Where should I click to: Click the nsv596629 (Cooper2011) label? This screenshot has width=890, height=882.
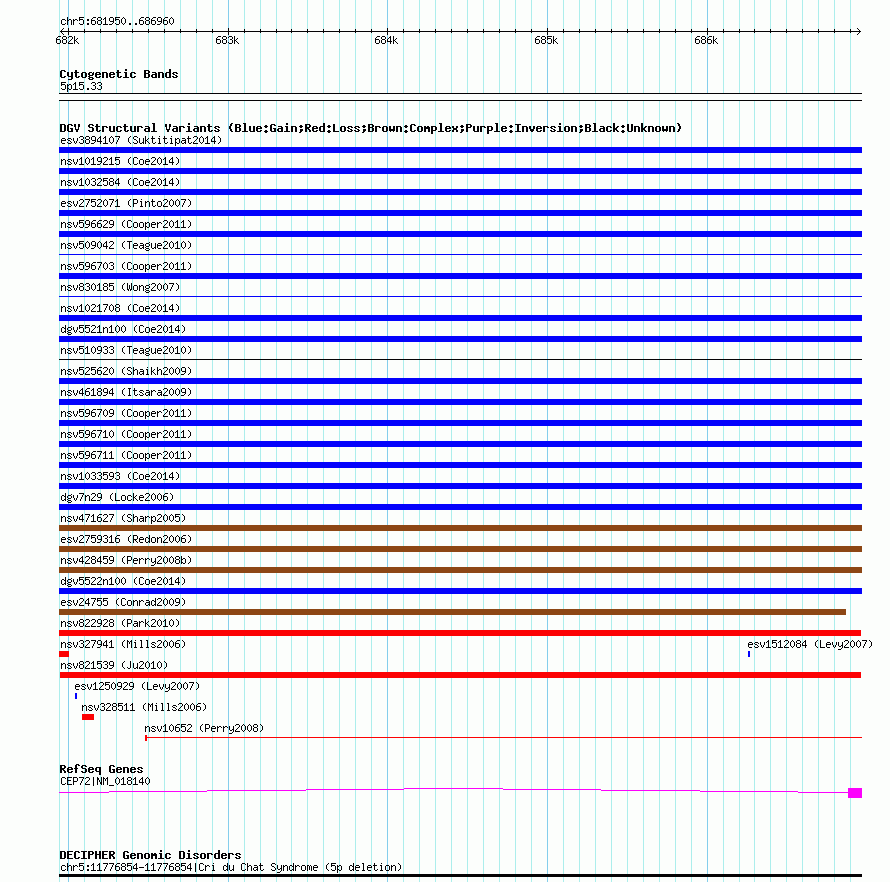point(126,224)
